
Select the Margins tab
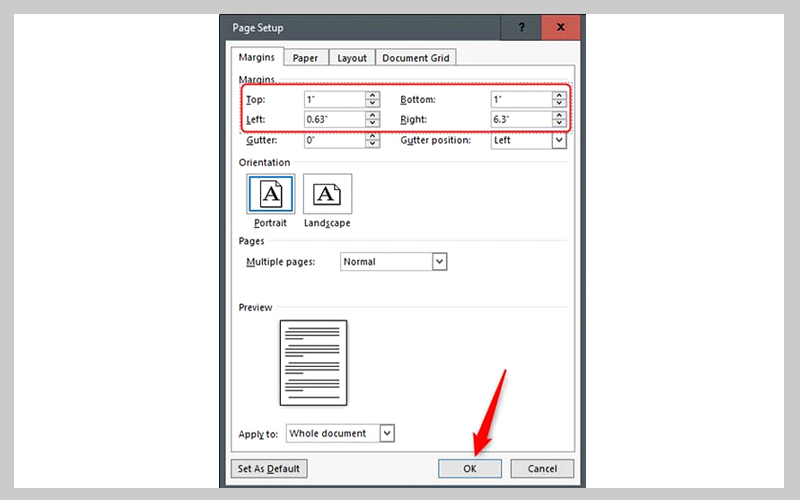[258, 58]
